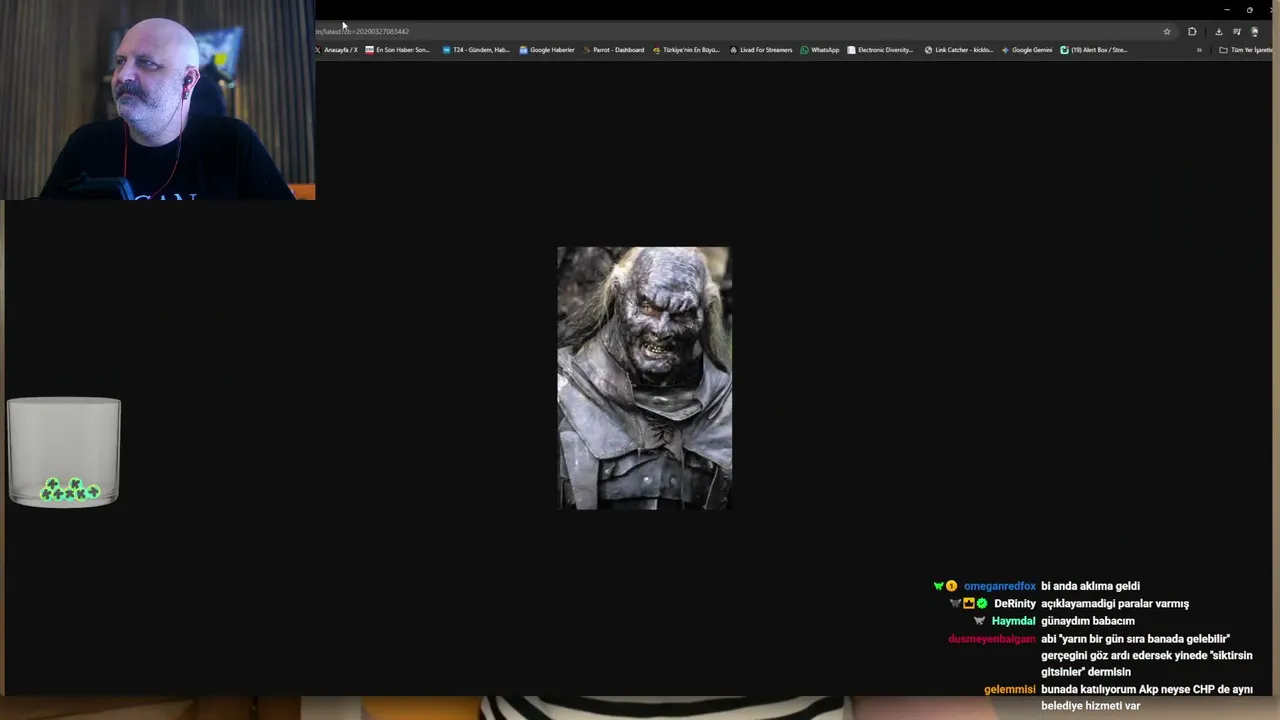The height and width of the screenshot is (720, 1280).
Task: Click the gold crown badge by DeRinity
Action: (x=969, y=604)
